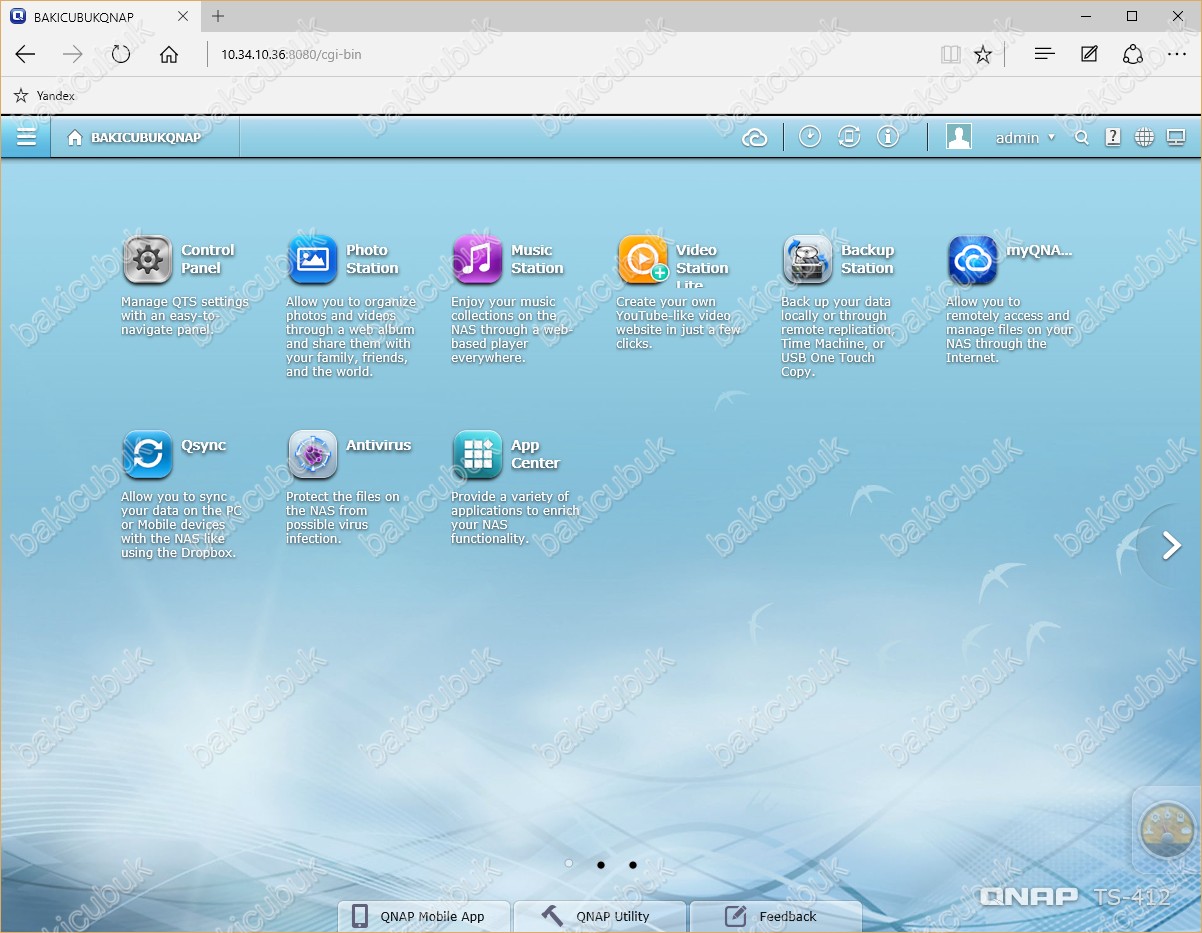
Task: Open the Antivirus app
Action: (x=312, y=455)
